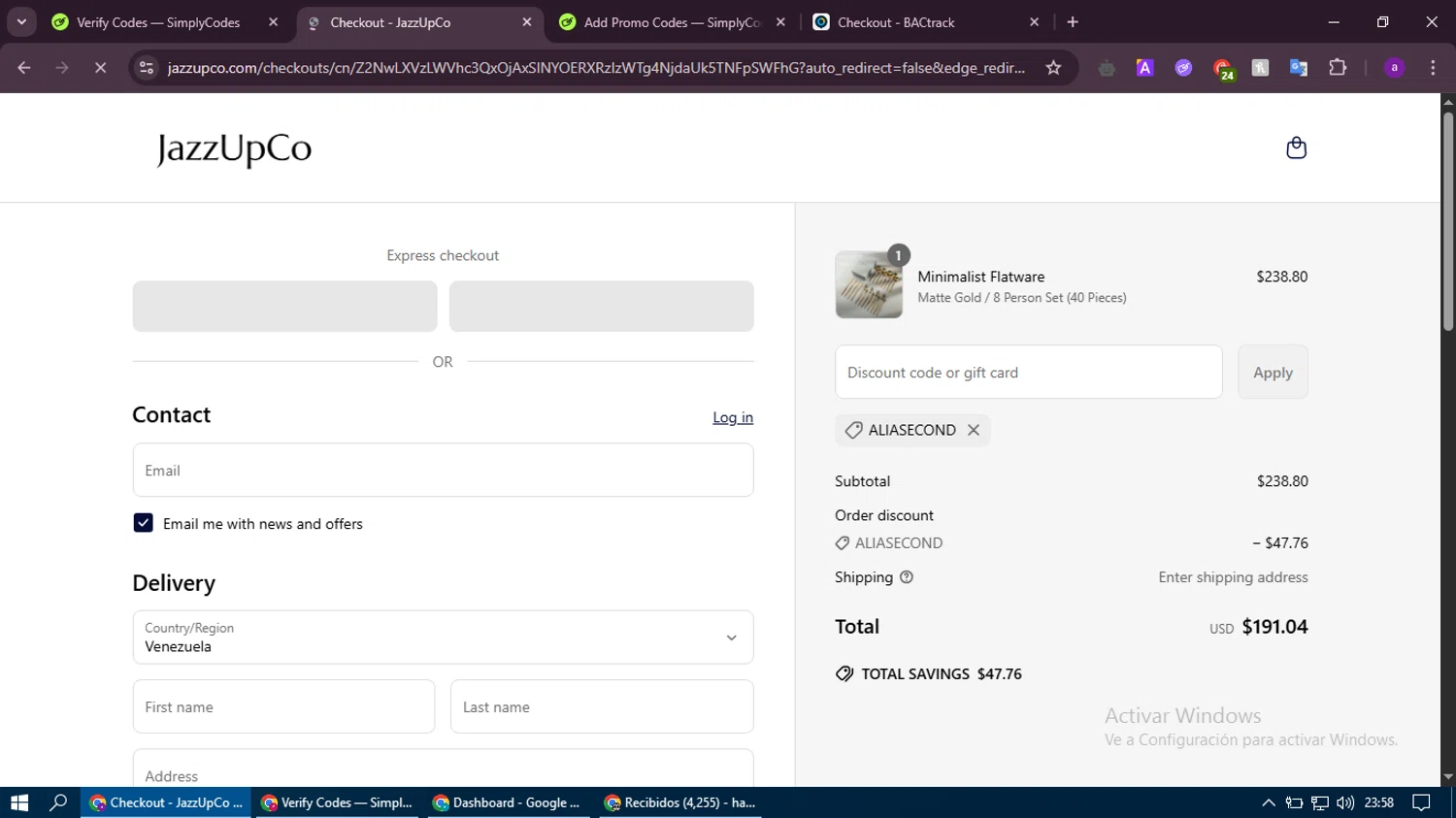Viewport: 1456px width, 818px height.
Task: Click the page vertical scrollbar
Action: pyautogui.click(x=1448, y=223)
